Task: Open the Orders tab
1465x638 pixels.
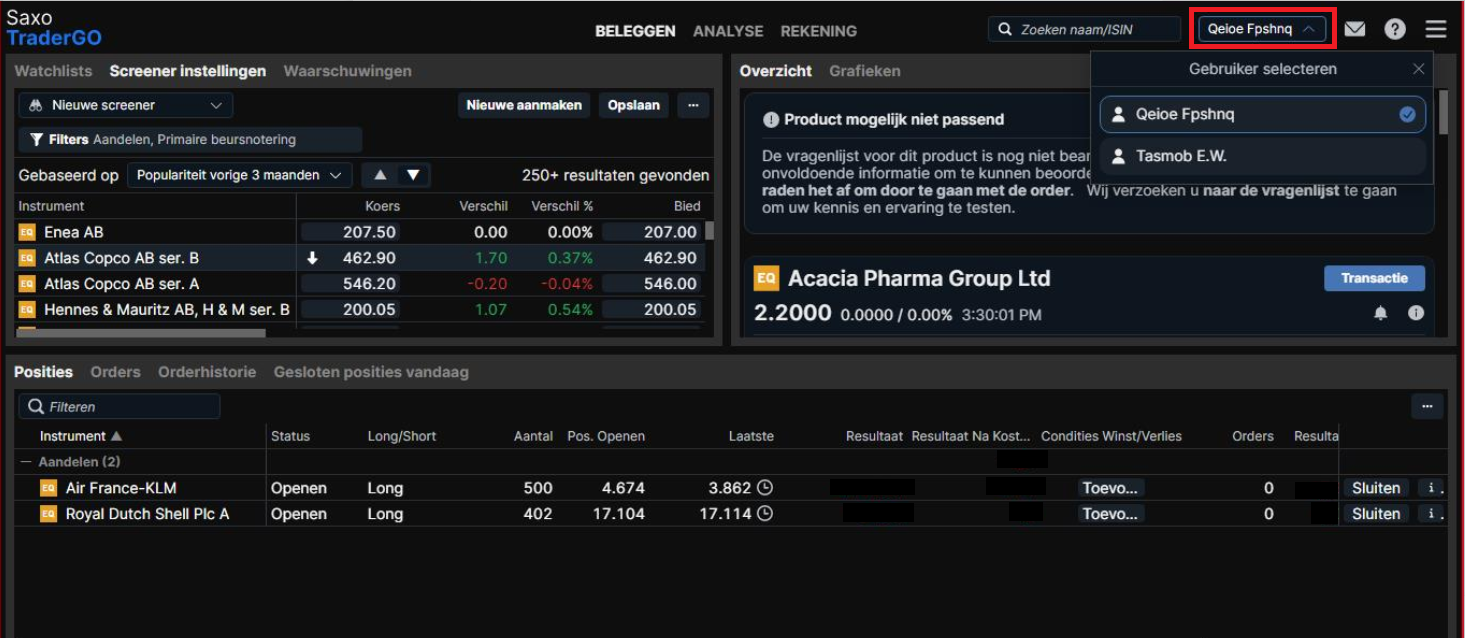Action: point(115,372)
